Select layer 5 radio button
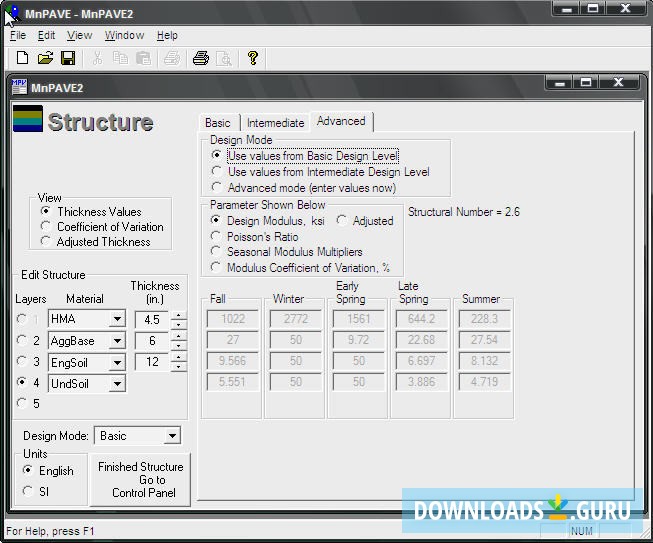 [x=22, y=403]
